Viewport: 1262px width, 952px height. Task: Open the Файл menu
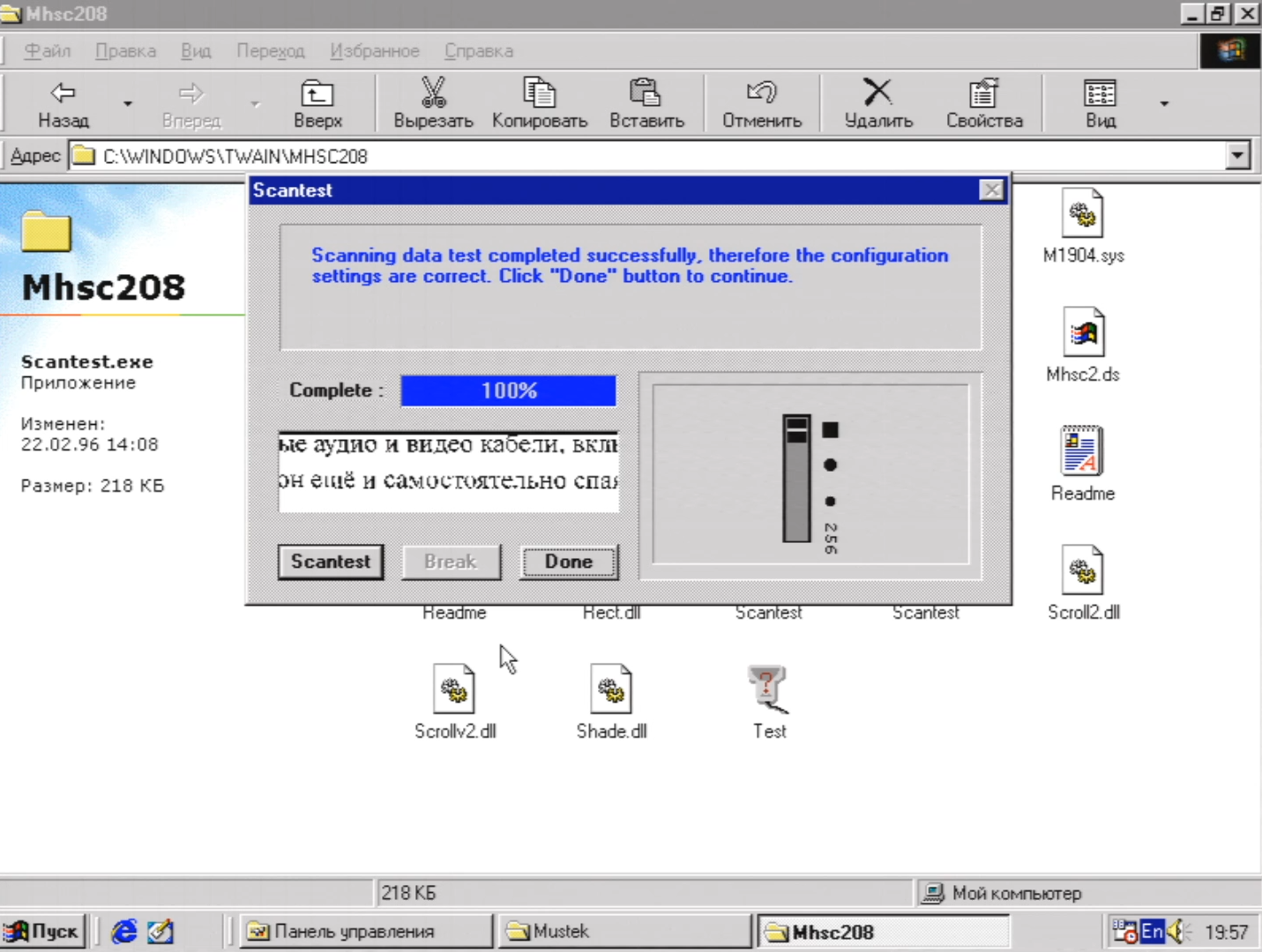point(47,51)
